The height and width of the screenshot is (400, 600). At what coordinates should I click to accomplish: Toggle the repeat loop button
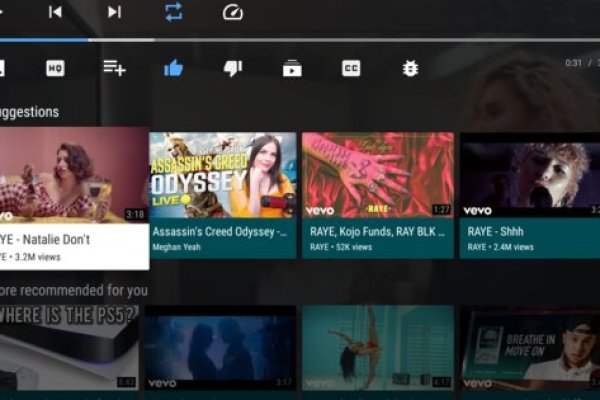tap(173, 12)
